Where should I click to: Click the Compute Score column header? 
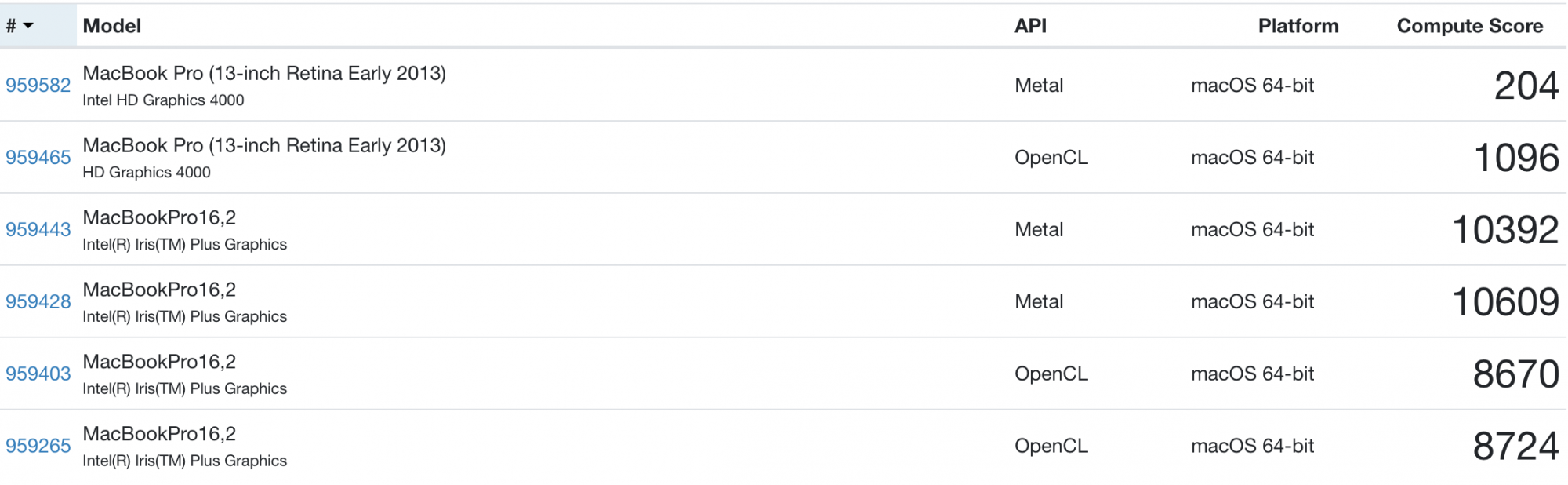tap(1470, 26)
